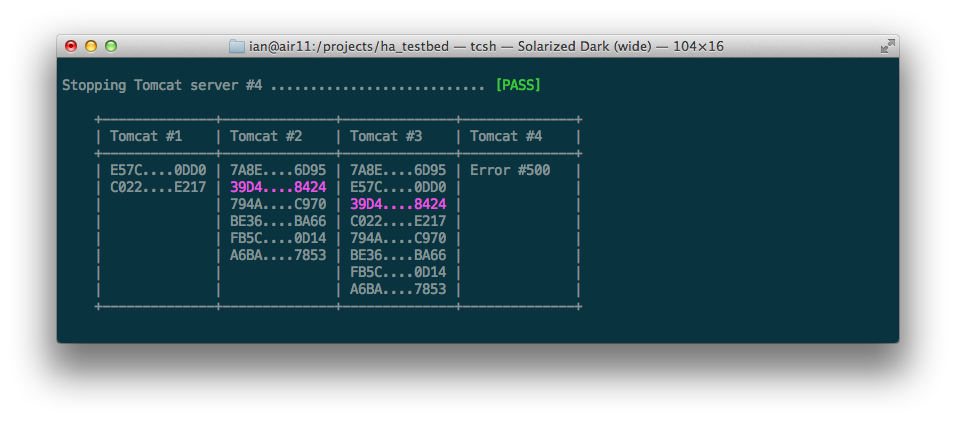Click 7A8E....6D95 in the Tomcat #2 column
Screen dimensions: 956x422
point(278,170)
